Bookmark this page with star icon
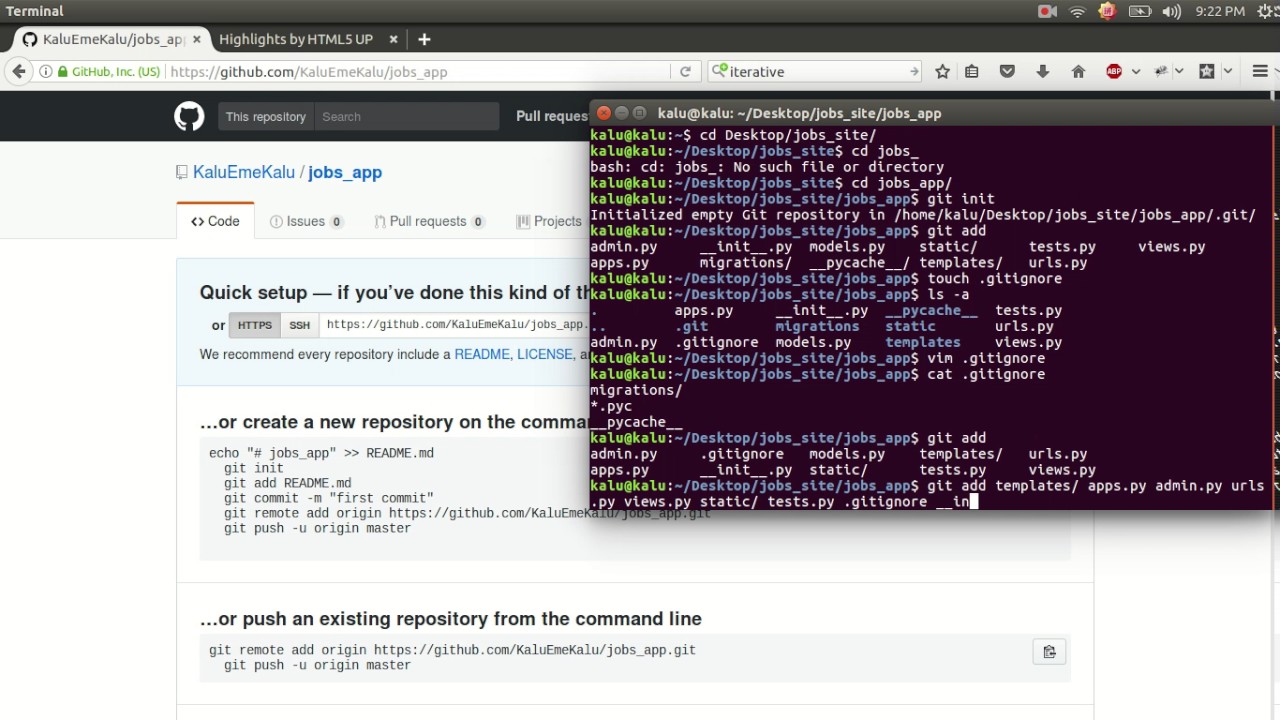This screenshot has width=1280, height=720. tap(942, 71)
